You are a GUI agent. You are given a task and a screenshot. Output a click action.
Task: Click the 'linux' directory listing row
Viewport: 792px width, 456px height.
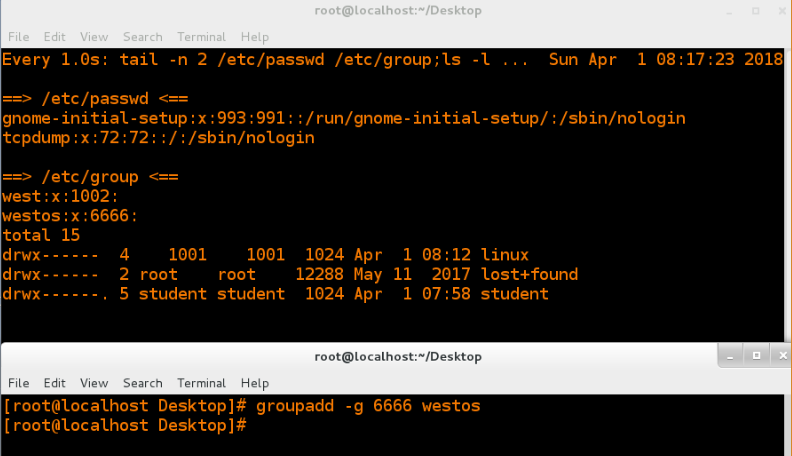[265, 255]
